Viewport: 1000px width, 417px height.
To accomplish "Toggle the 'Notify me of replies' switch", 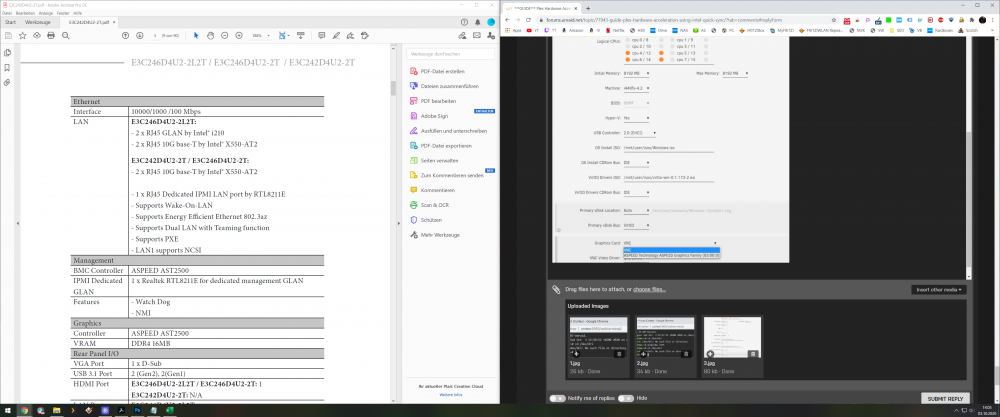I will [x=558, y=398].
